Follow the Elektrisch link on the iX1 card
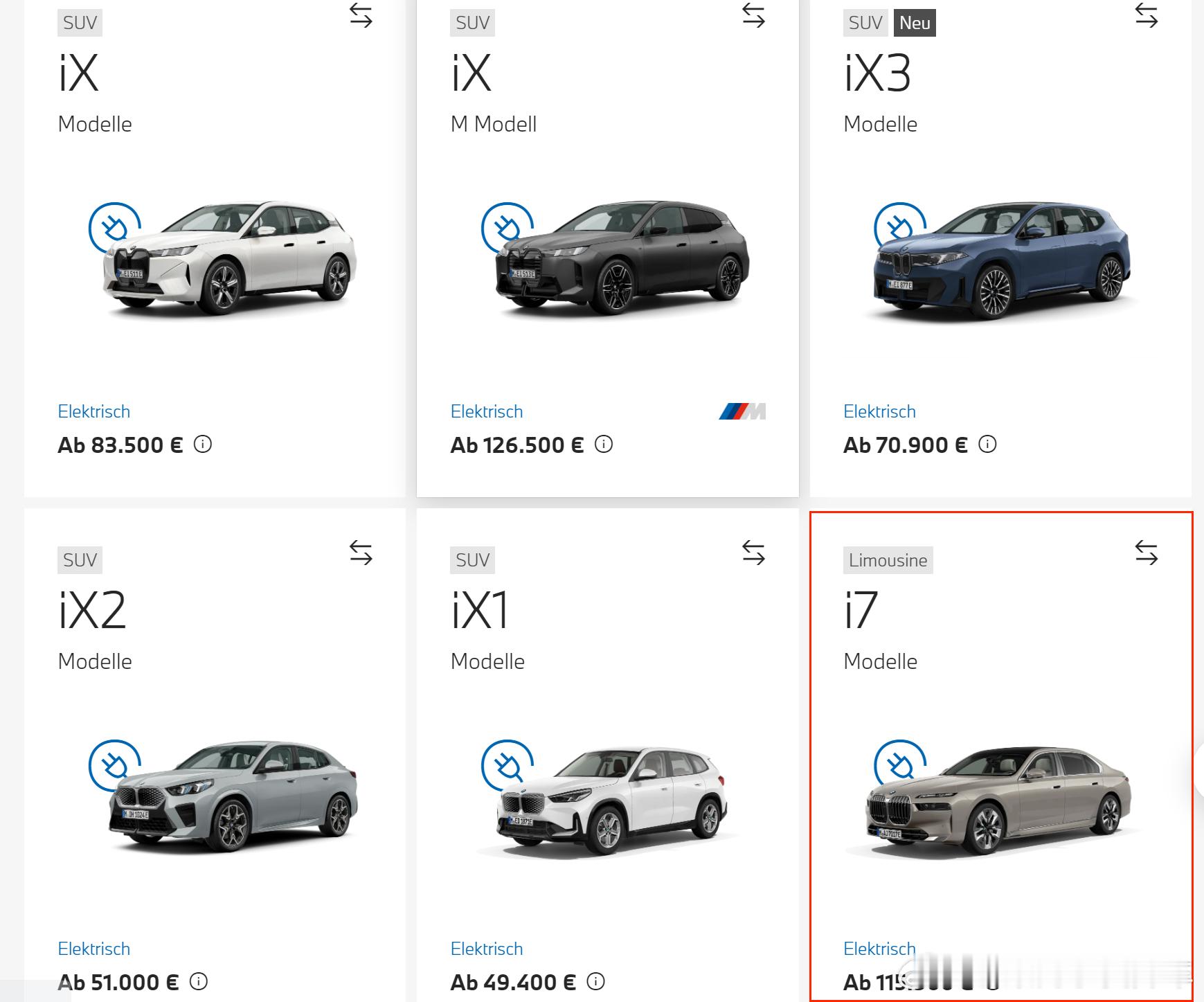The width and height of the screenshot is (1204, 1002). 487,949
